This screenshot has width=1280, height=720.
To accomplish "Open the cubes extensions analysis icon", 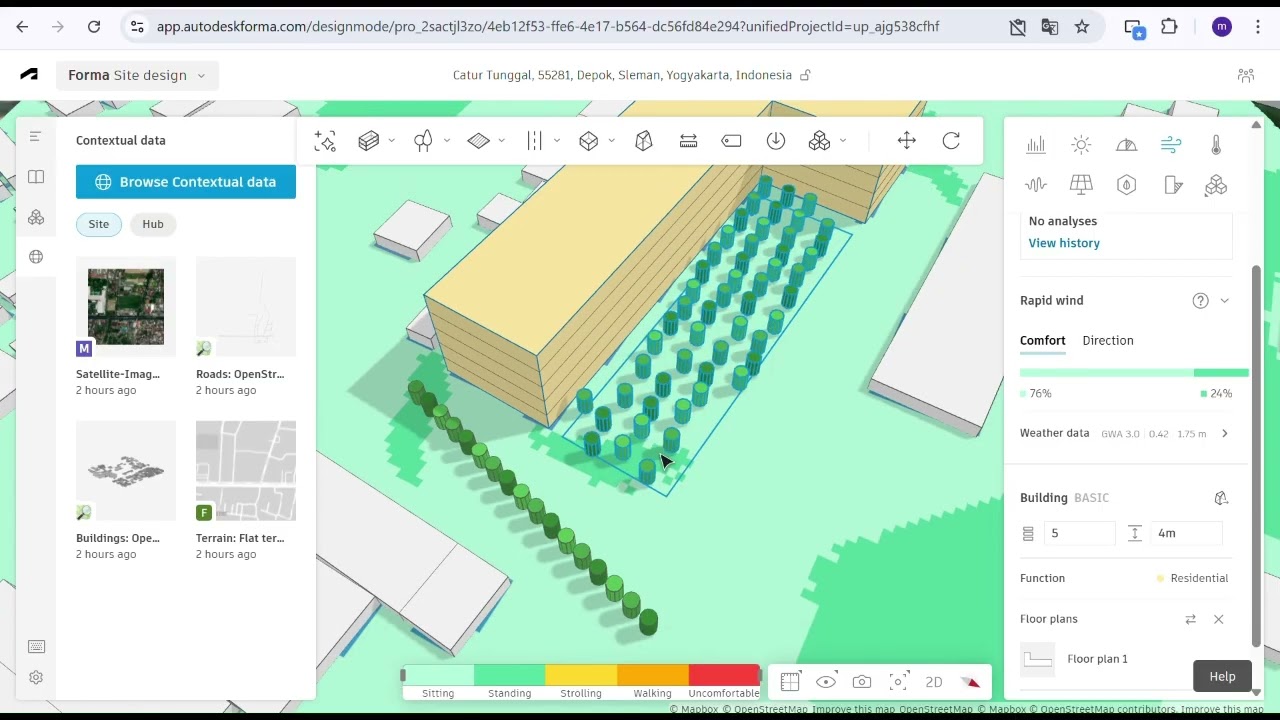I will pyautogui.click(x=1216, y=185).
